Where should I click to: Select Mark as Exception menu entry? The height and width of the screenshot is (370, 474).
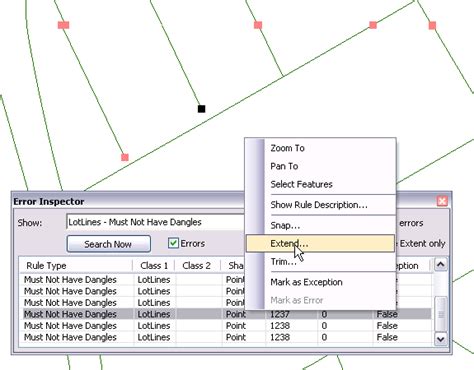coord(306,282)
